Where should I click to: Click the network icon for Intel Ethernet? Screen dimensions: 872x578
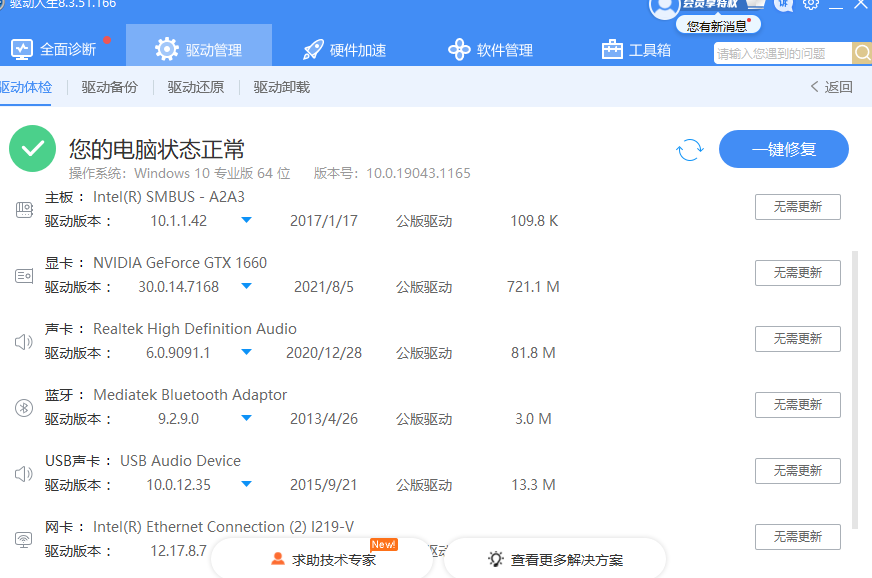coord(23,540)
